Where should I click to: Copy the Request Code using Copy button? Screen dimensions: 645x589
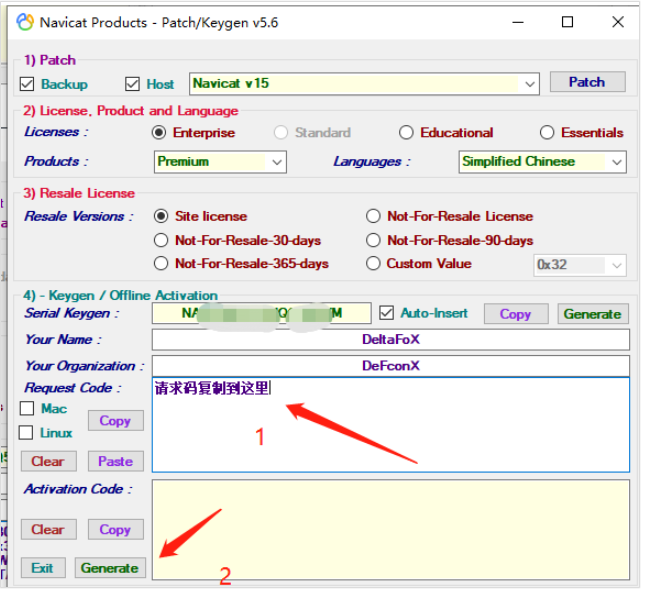tap(116, 420)
